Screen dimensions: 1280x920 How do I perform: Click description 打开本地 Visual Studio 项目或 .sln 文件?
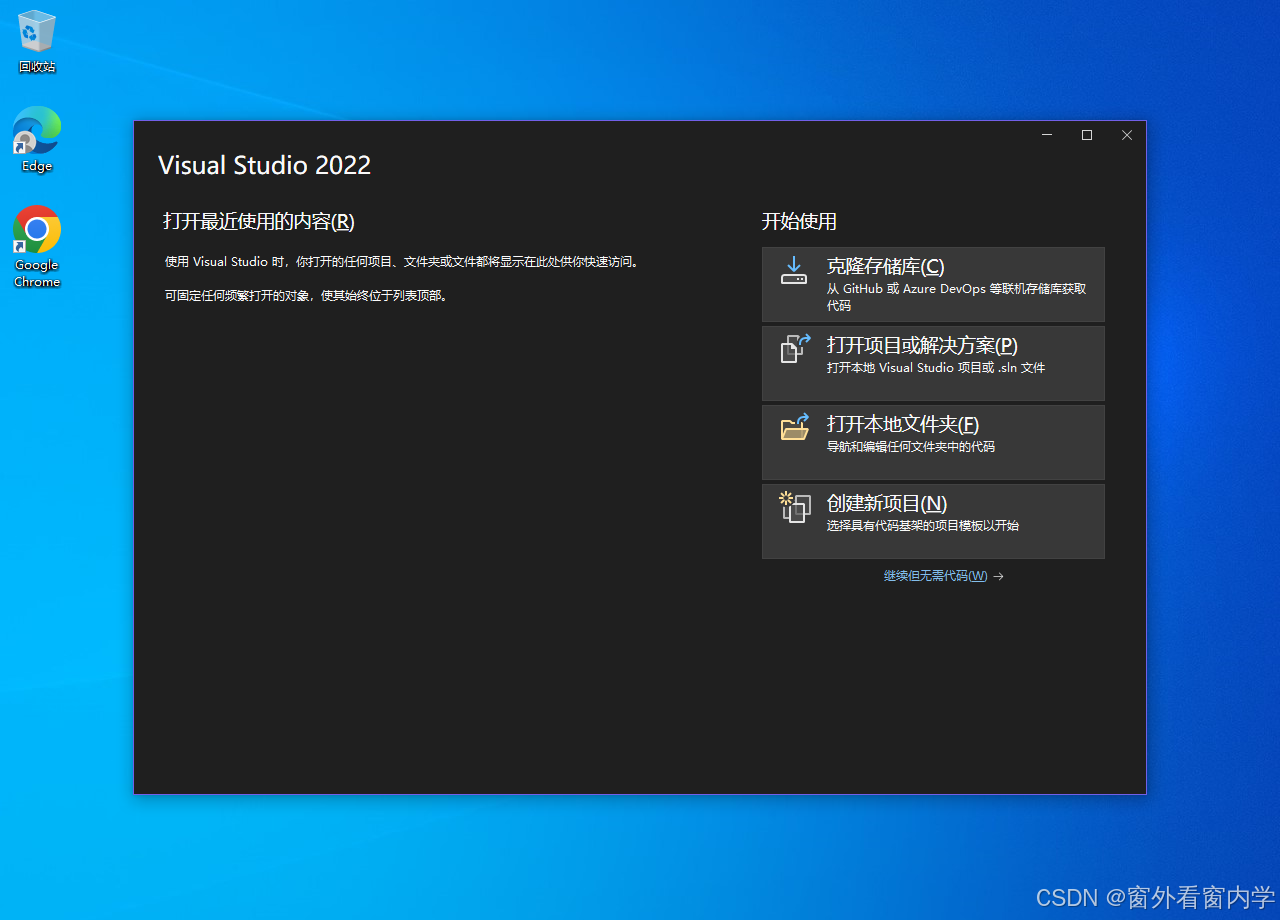click(936, 367)
